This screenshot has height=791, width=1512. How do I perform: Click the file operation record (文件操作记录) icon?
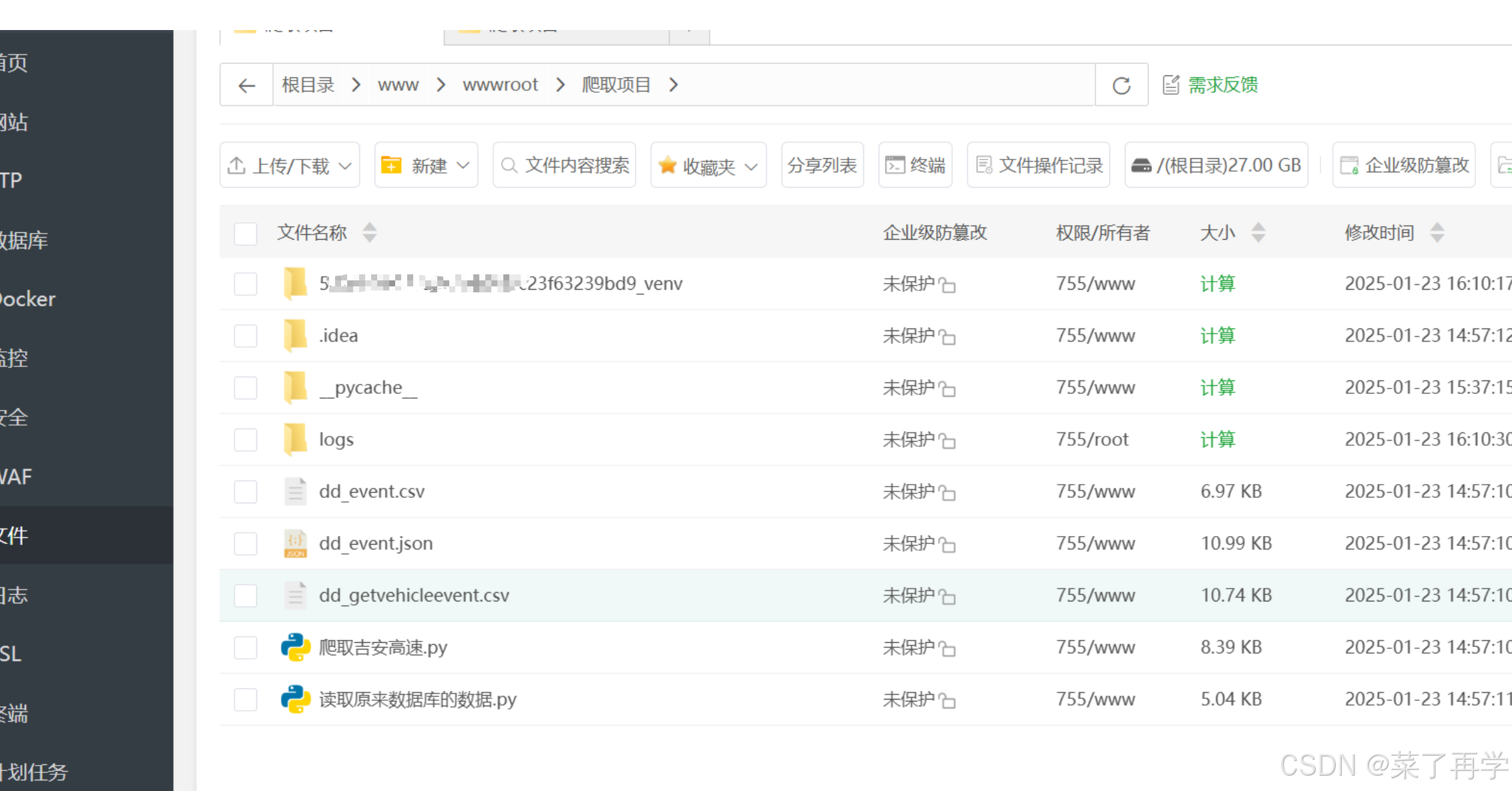tap(984, 165)
